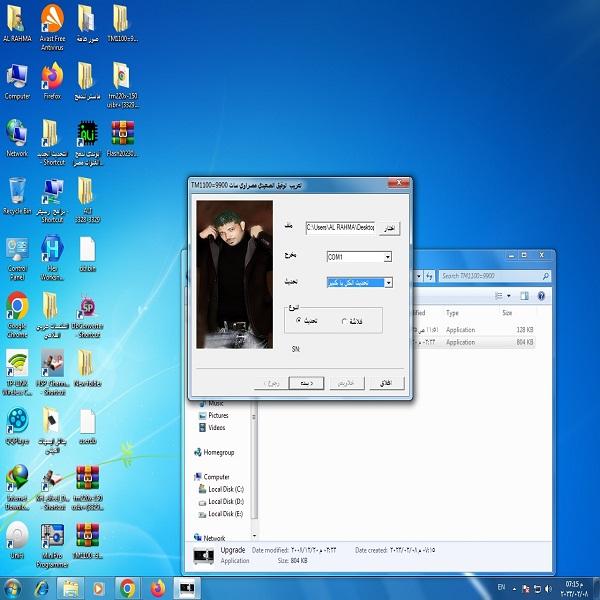Open the Internet Download Manager shortcut
Image resolution: width=600 pixels, height=600 pixels.
click(17, 488)
